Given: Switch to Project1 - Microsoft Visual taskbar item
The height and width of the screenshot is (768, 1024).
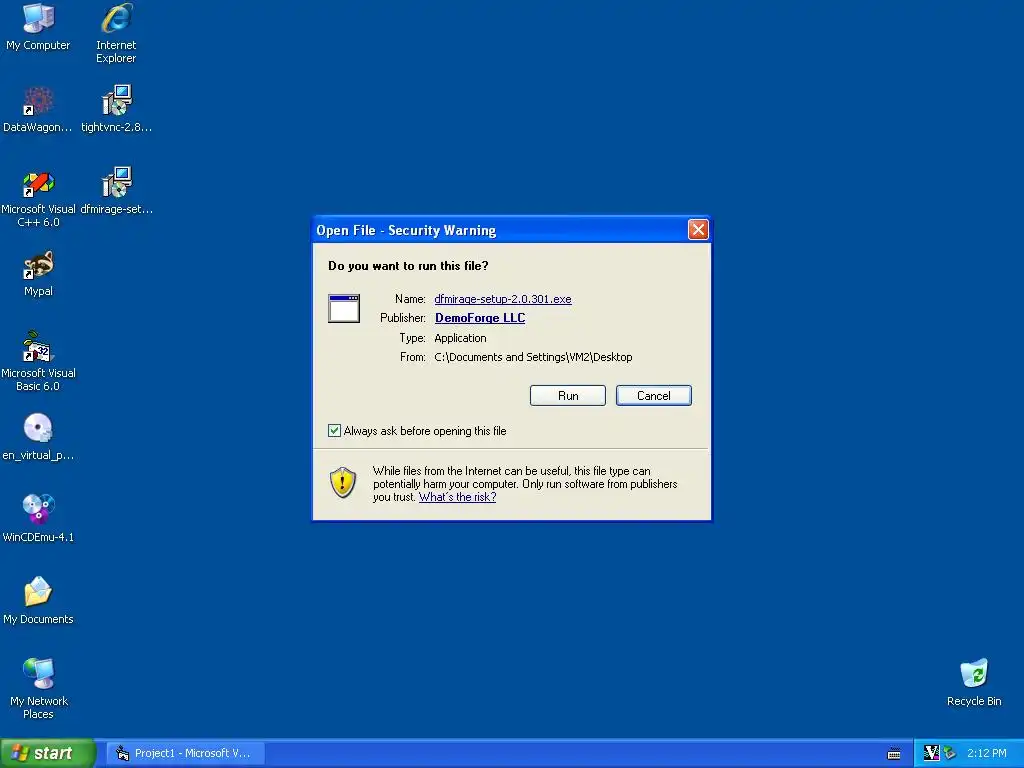Looking at the screenshot, I should tap(185, 753).
